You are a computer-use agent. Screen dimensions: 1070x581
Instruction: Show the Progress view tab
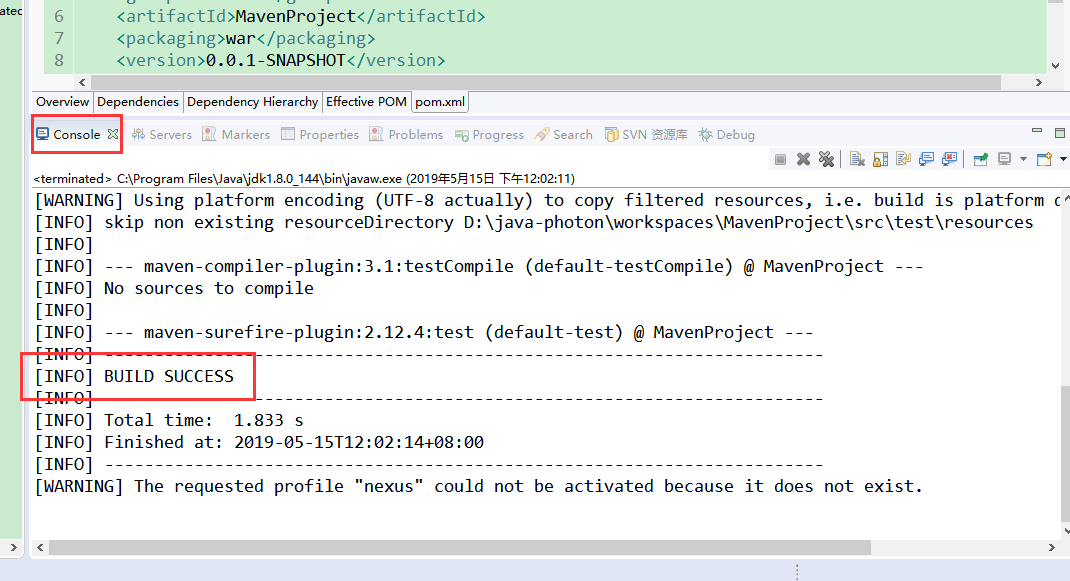click(489, 134)
